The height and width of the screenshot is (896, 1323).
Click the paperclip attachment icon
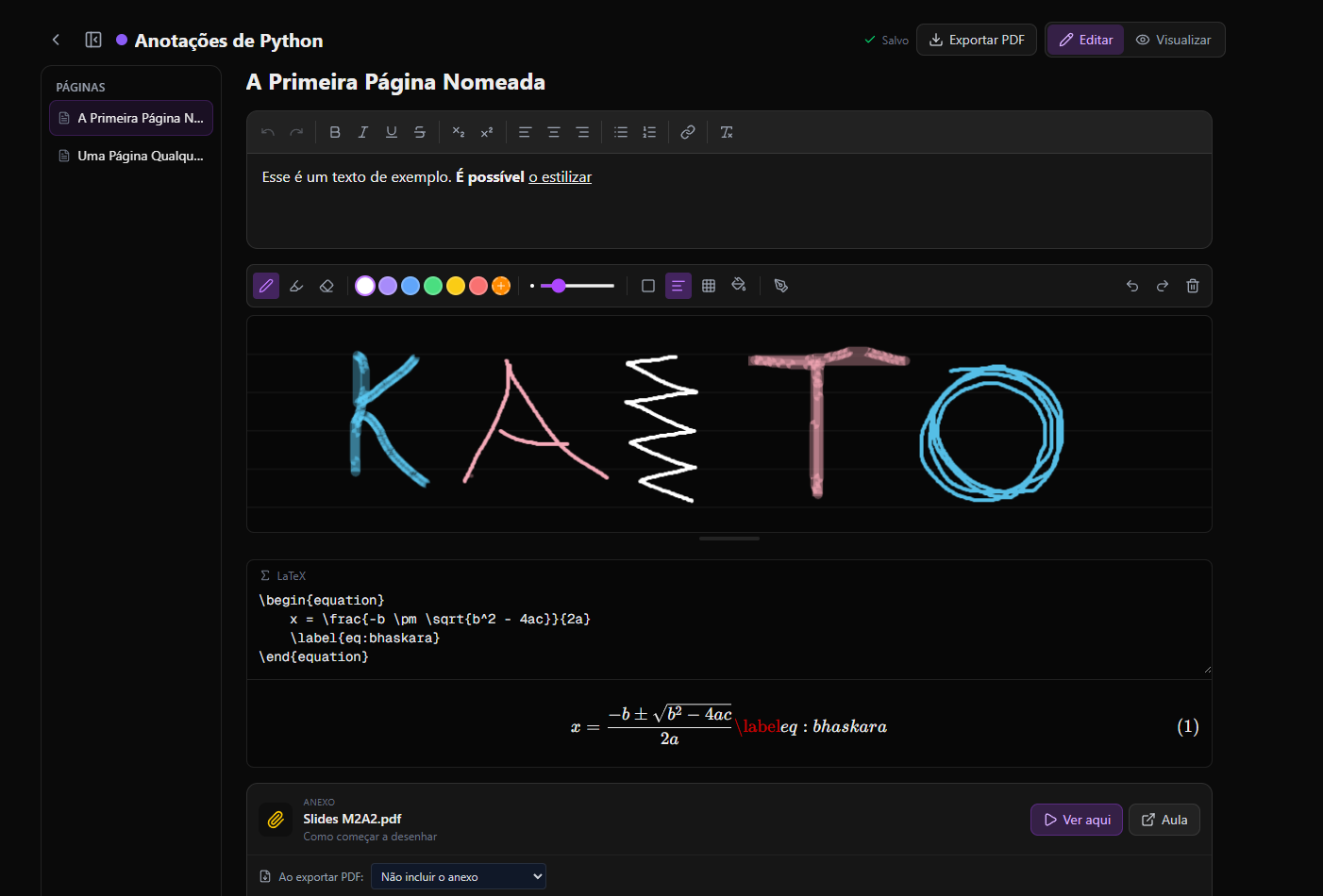(x=276, y=820)
